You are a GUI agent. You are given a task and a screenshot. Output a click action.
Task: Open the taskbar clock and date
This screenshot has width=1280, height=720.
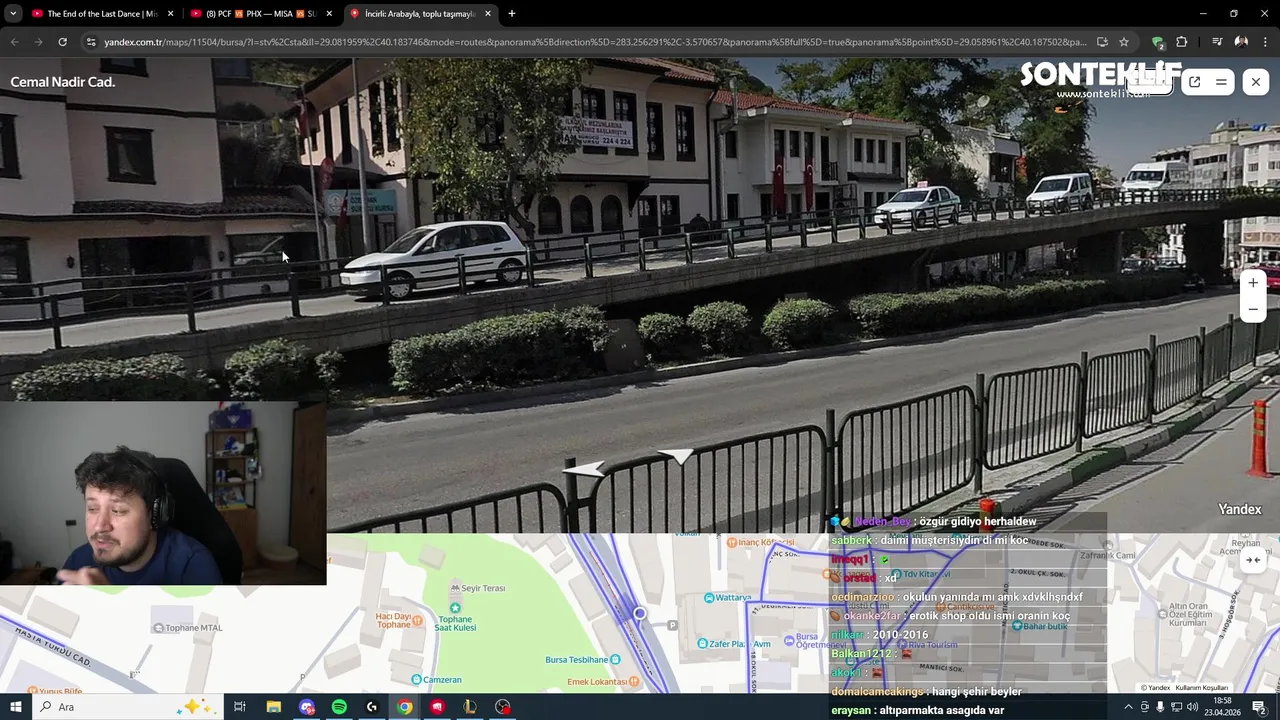1223,707
